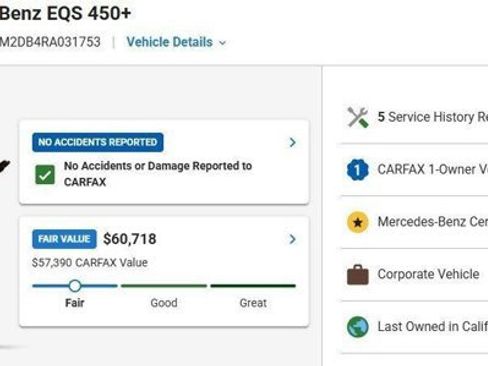Open the CARFAX 1-Owner Vehicle row
488x366 pixels.
414,170
